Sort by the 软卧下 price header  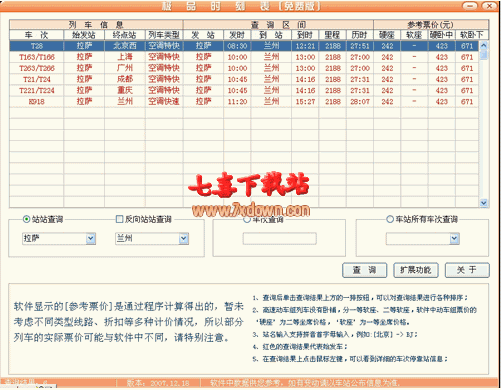[x=471, y=35]
